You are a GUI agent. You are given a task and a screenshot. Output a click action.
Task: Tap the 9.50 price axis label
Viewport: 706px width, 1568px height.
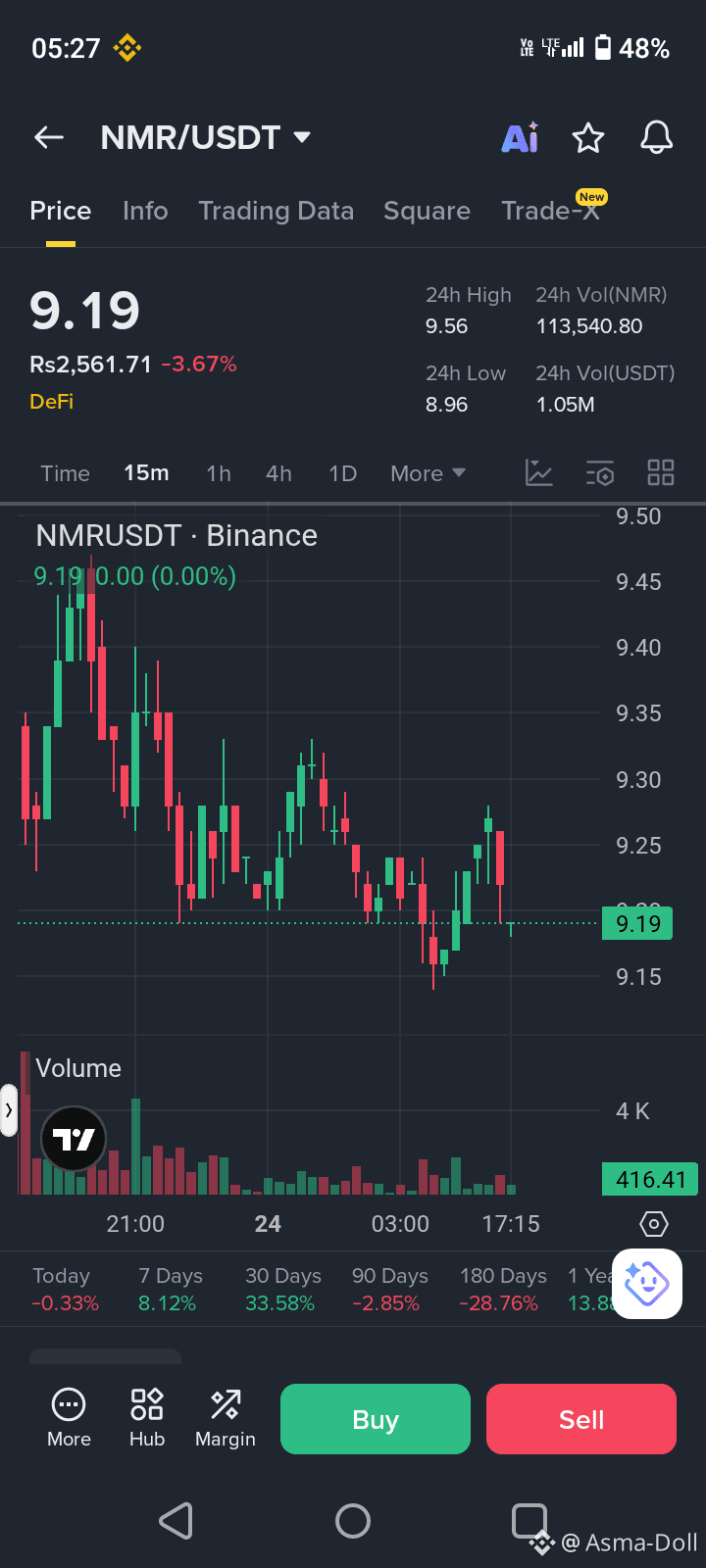[638, 516]
